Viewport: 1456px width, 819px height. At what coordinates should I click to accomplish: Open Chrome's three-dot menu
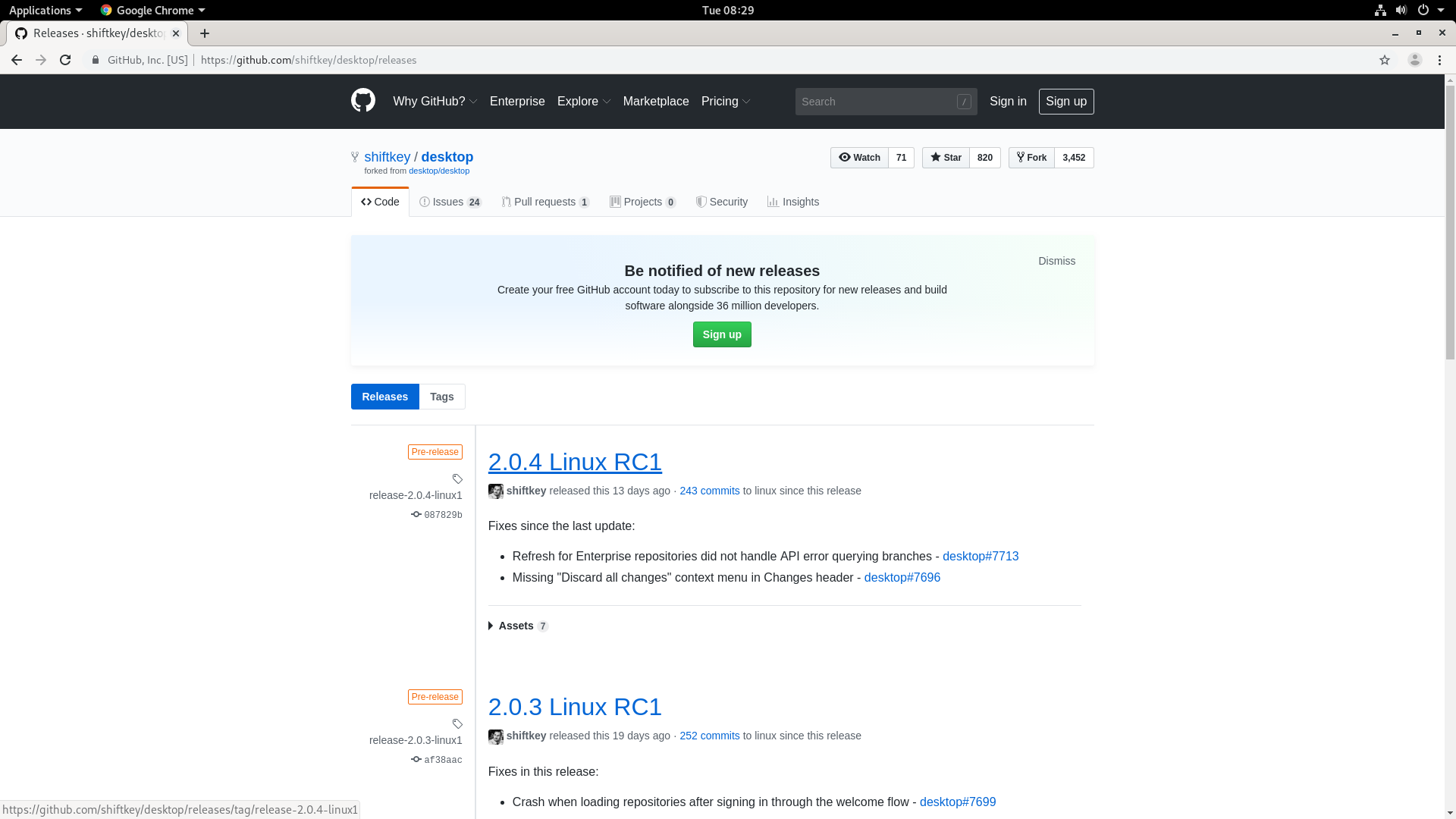1439,60
